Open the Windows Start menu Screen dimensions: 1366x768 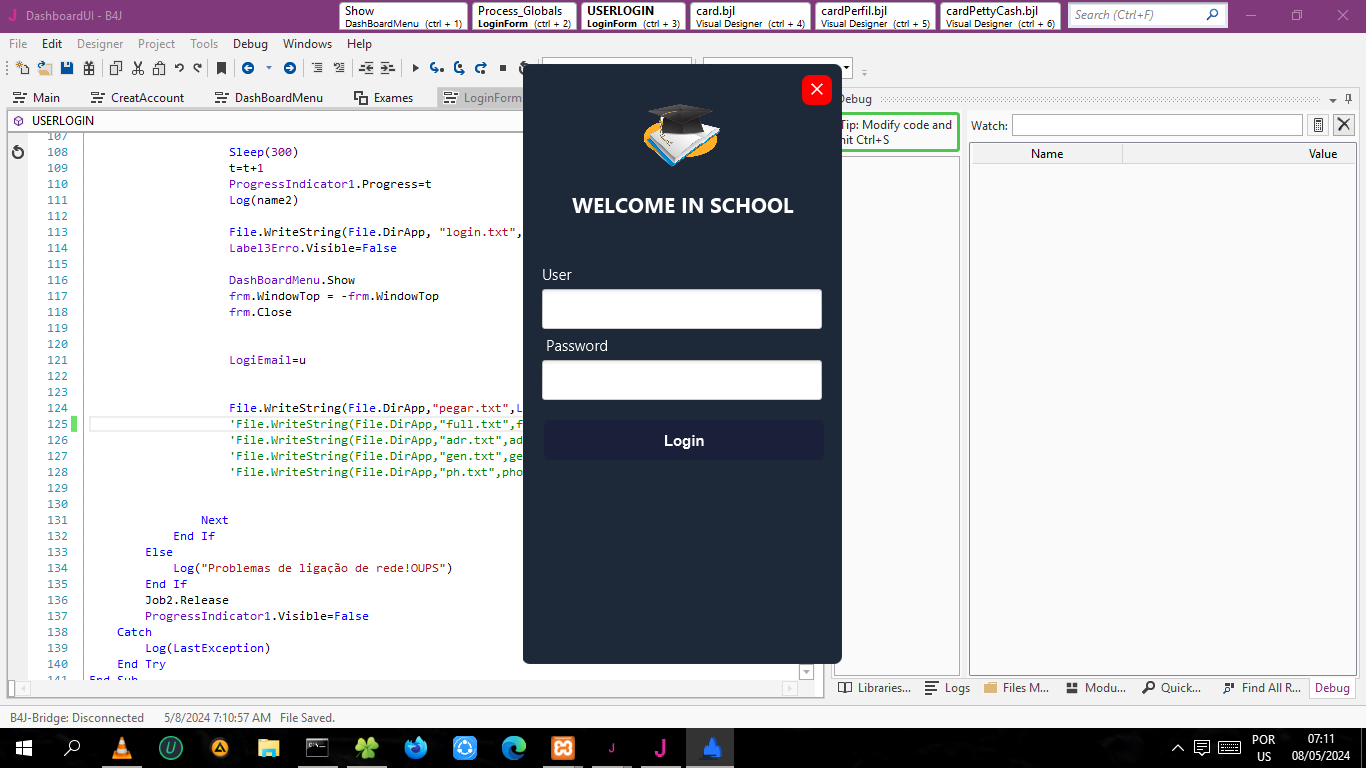click(23, 748)
